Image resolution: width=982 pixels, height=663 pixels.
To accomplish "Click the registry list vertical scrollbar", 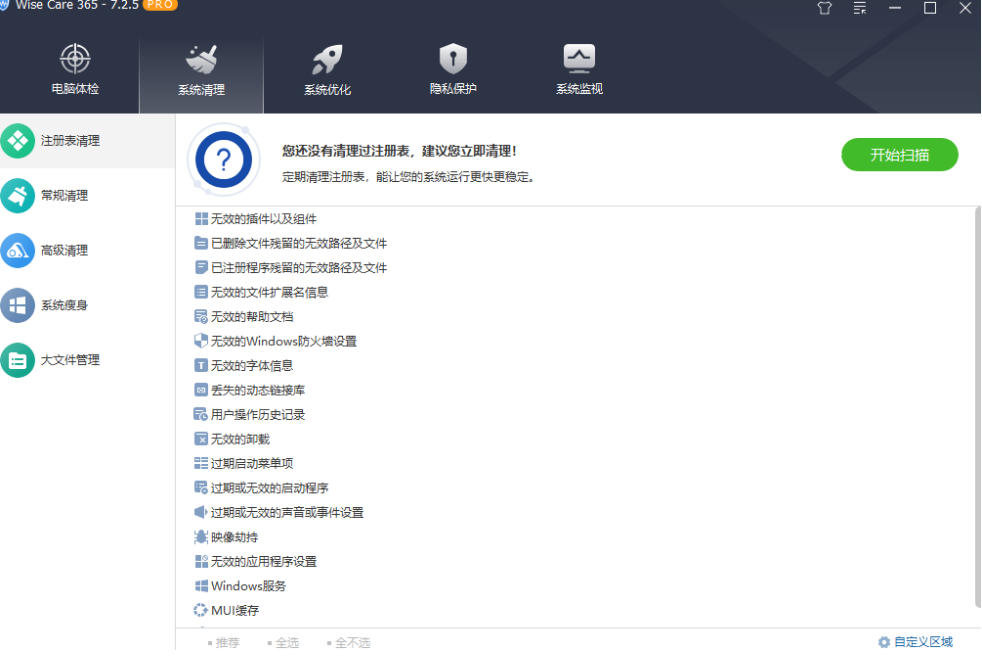I will tap(977, 407).
